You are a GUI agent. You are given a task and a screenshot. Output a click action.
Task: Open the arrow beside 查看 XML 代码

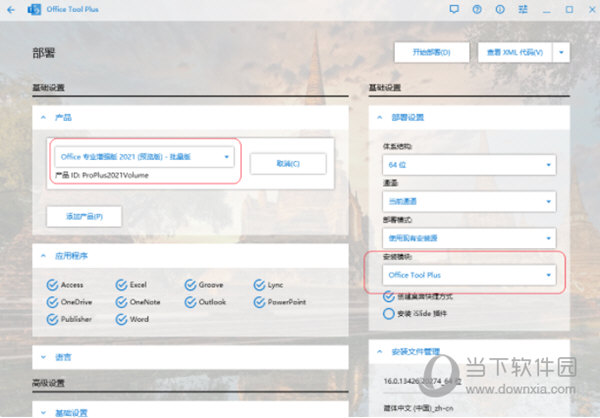coord(561,52)
